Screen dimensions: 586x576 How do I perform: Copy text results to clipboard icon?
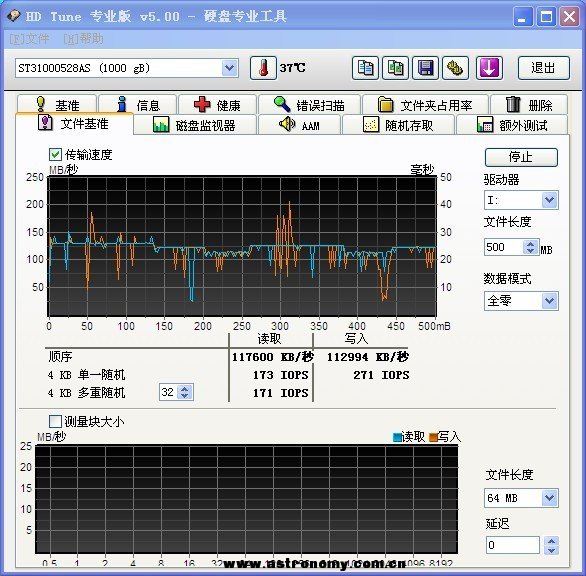point(365,68)
